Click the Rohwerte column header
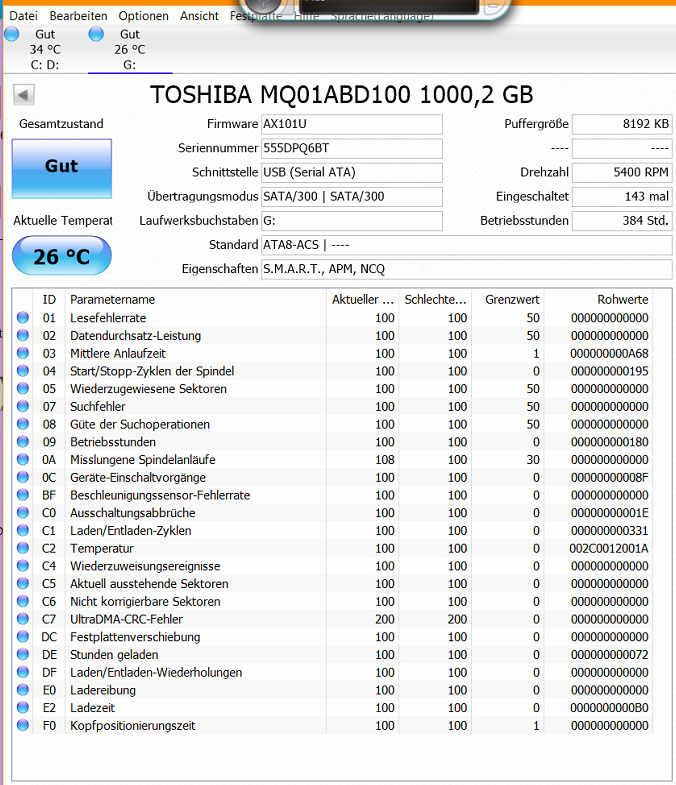Image resolution: width=676 pixels, height=785 pixels. click(598, 299)
